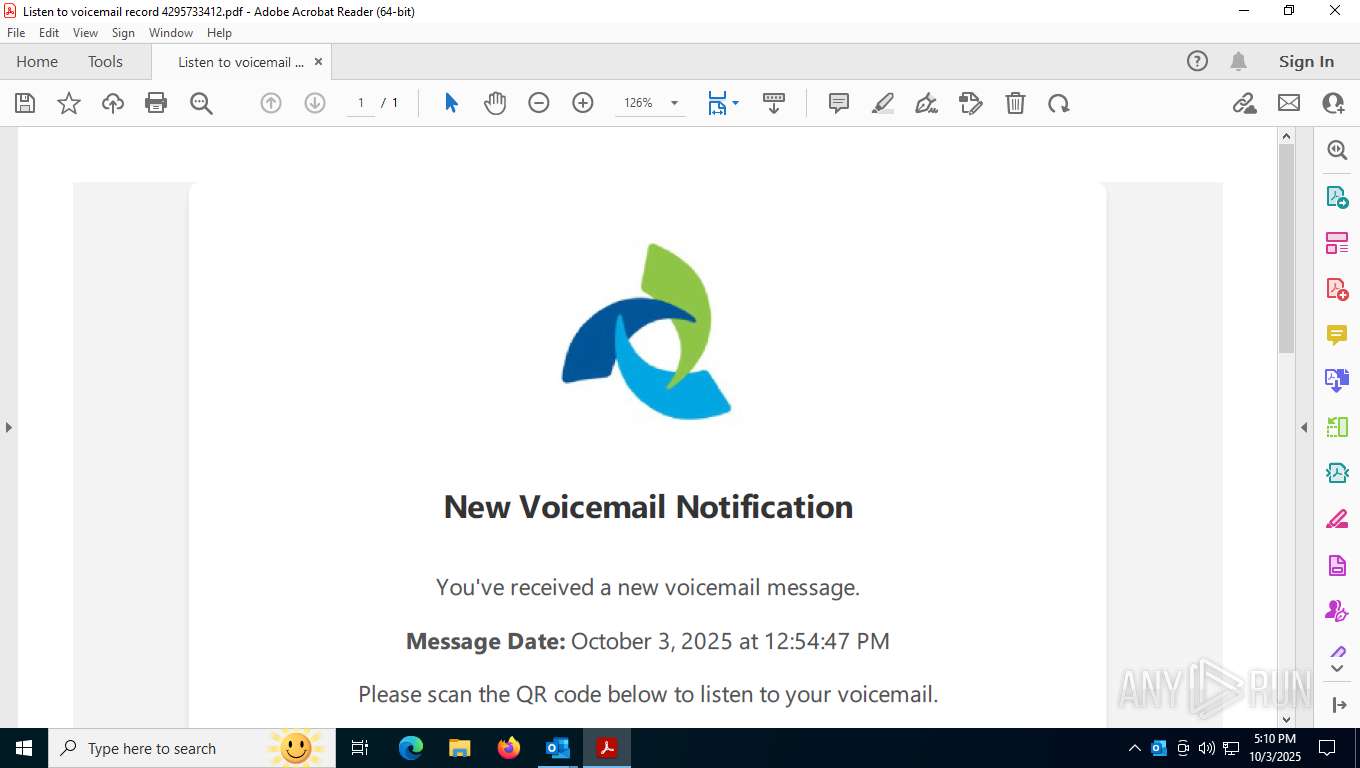The height and width of the screenshot is (768, 1360).
Task: Go to previous page arrow
Action: [x=271, y=103]
